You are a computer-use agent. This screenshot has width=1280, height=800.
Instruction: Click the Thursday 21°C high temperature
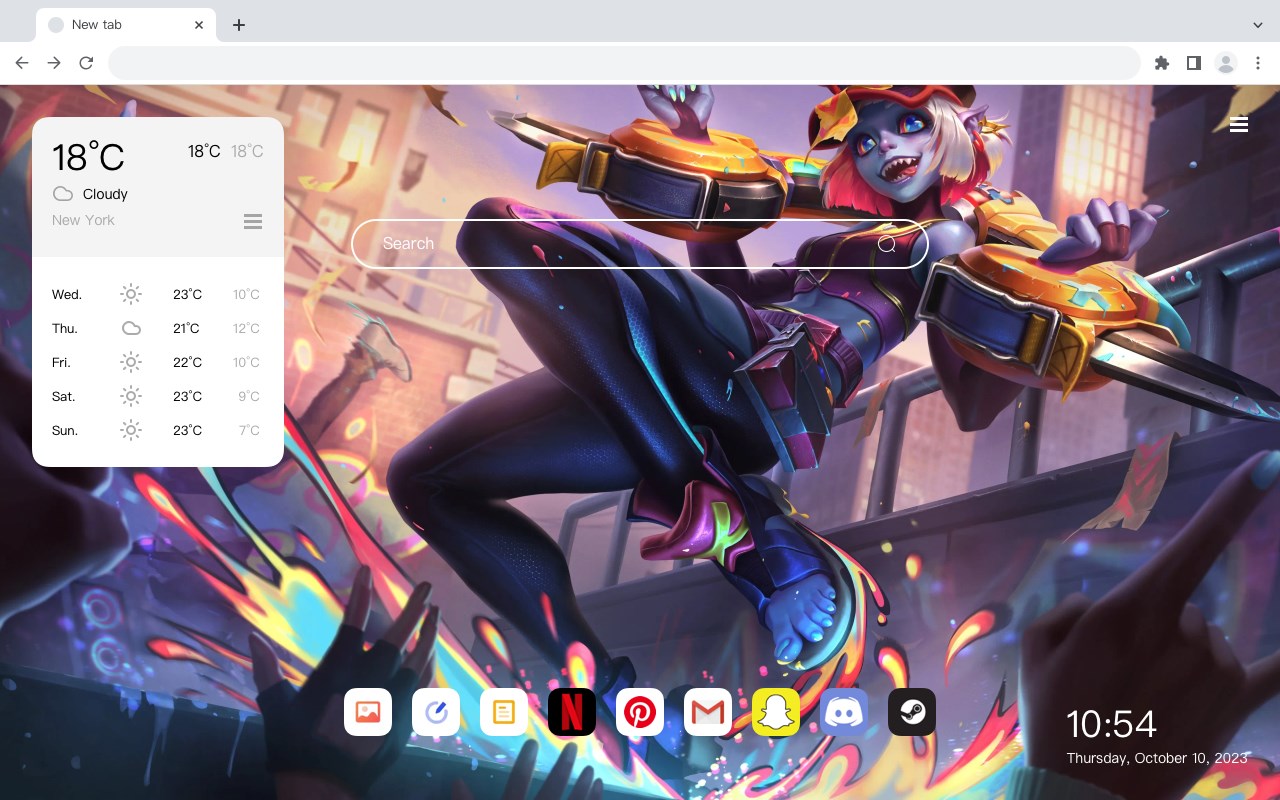186,328
